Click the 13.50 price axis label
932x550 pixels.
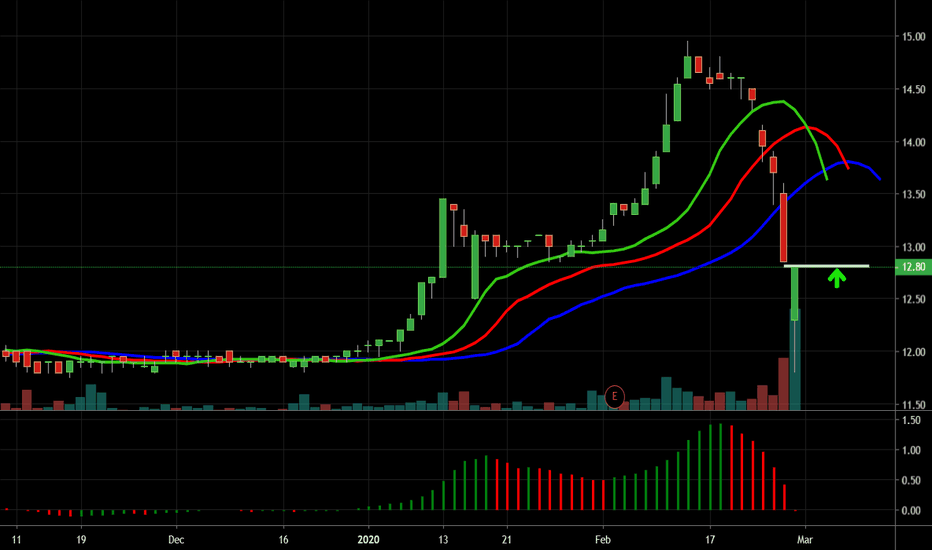[x=914, y=194]
